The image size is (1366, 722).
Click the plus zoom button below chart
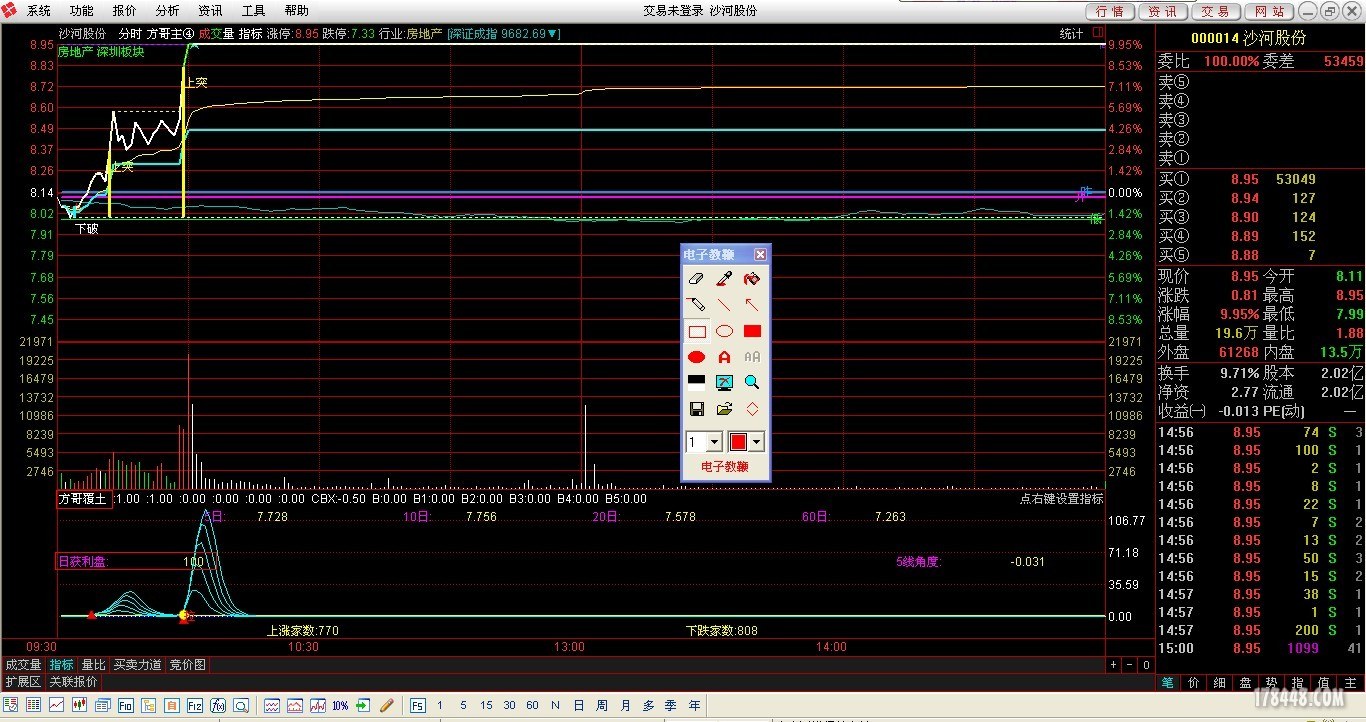(1114, 665)
